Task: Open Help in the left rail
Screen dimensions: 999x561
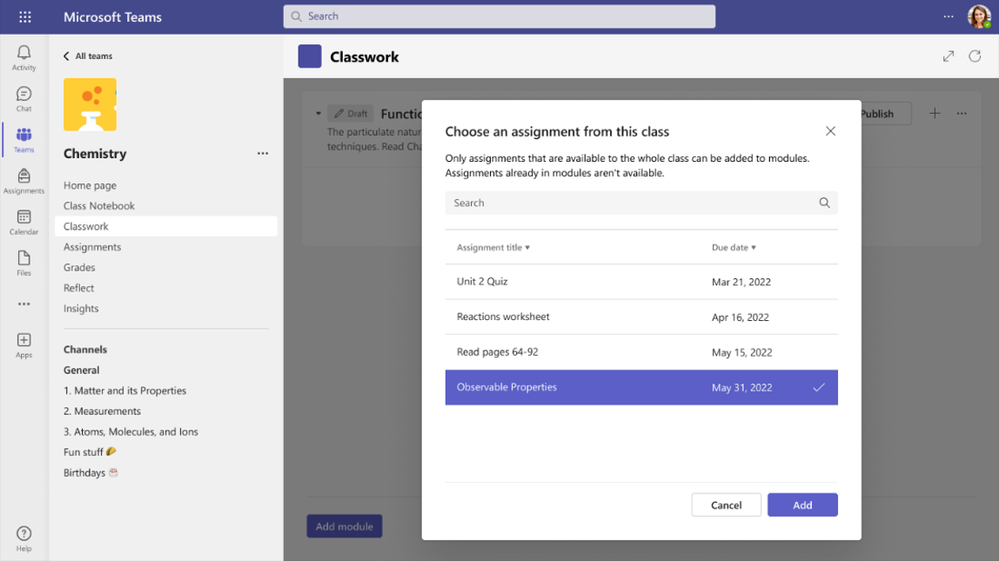Action: 24,539
